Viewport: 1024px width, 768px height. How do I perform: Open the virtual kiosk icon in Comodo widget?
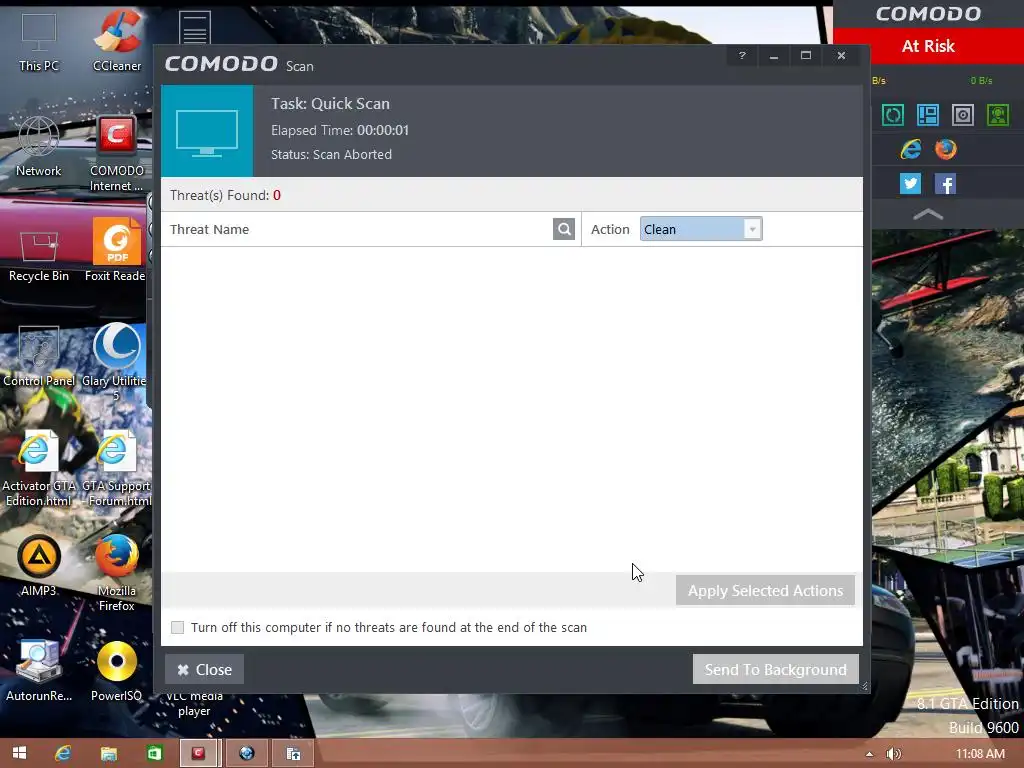point(963,115)
